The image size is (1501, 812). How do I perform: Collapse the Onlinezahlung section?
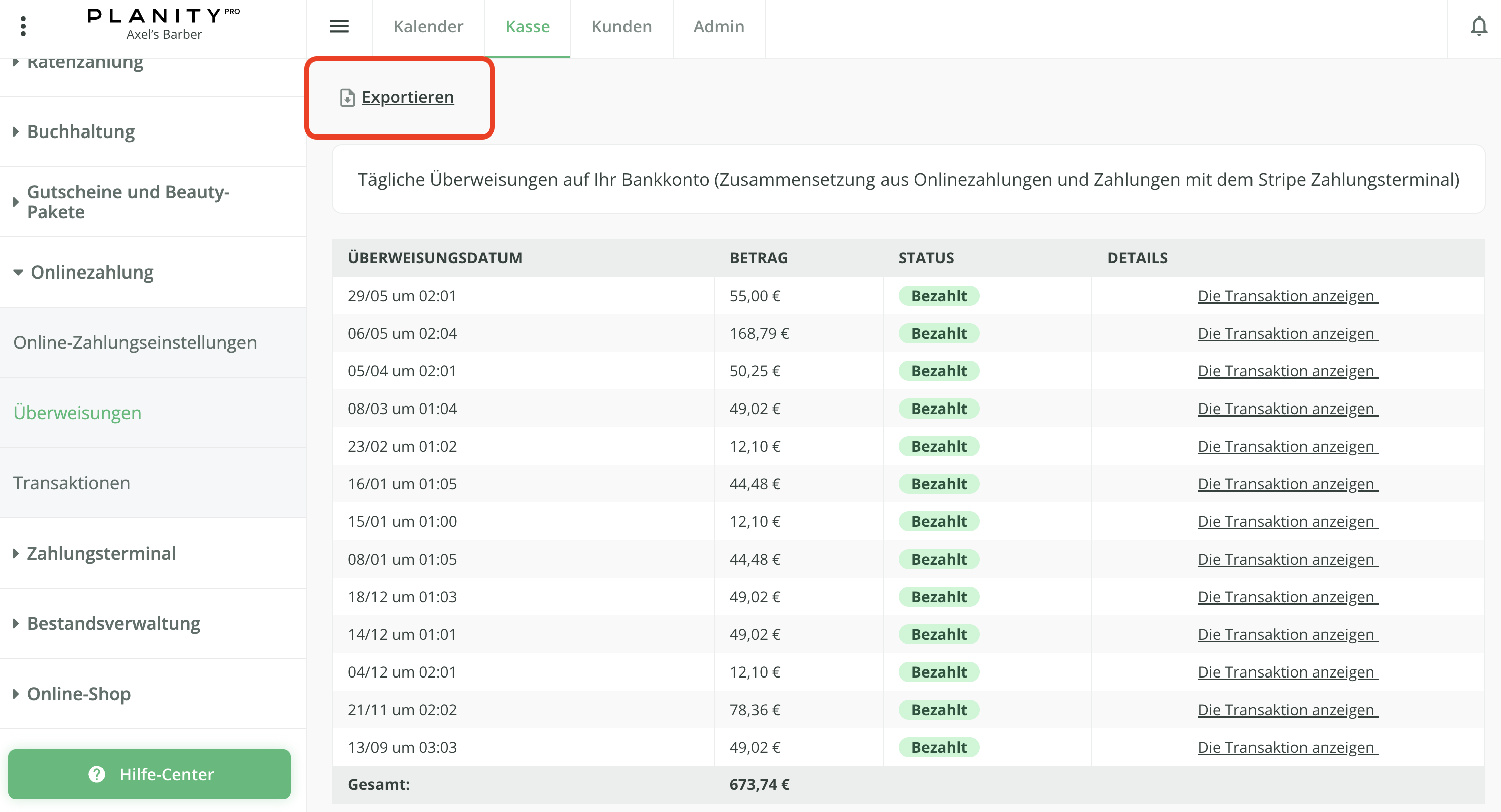pos(91,272)
